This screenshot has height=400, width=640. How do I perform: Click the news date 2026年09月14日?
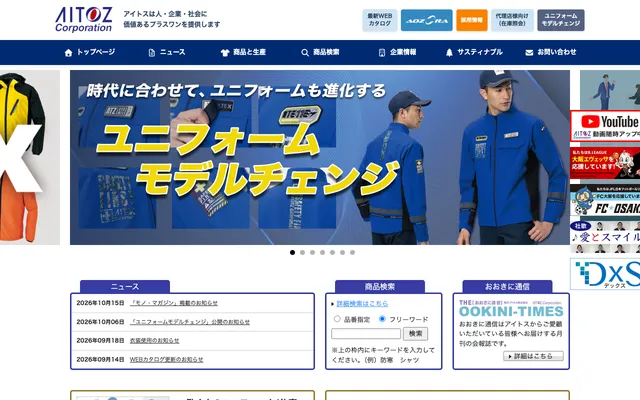100,360
